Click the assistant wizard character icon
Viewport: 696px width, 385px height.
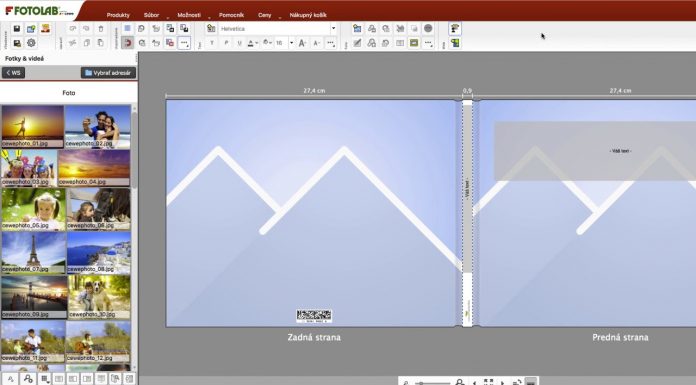(455, 29)
